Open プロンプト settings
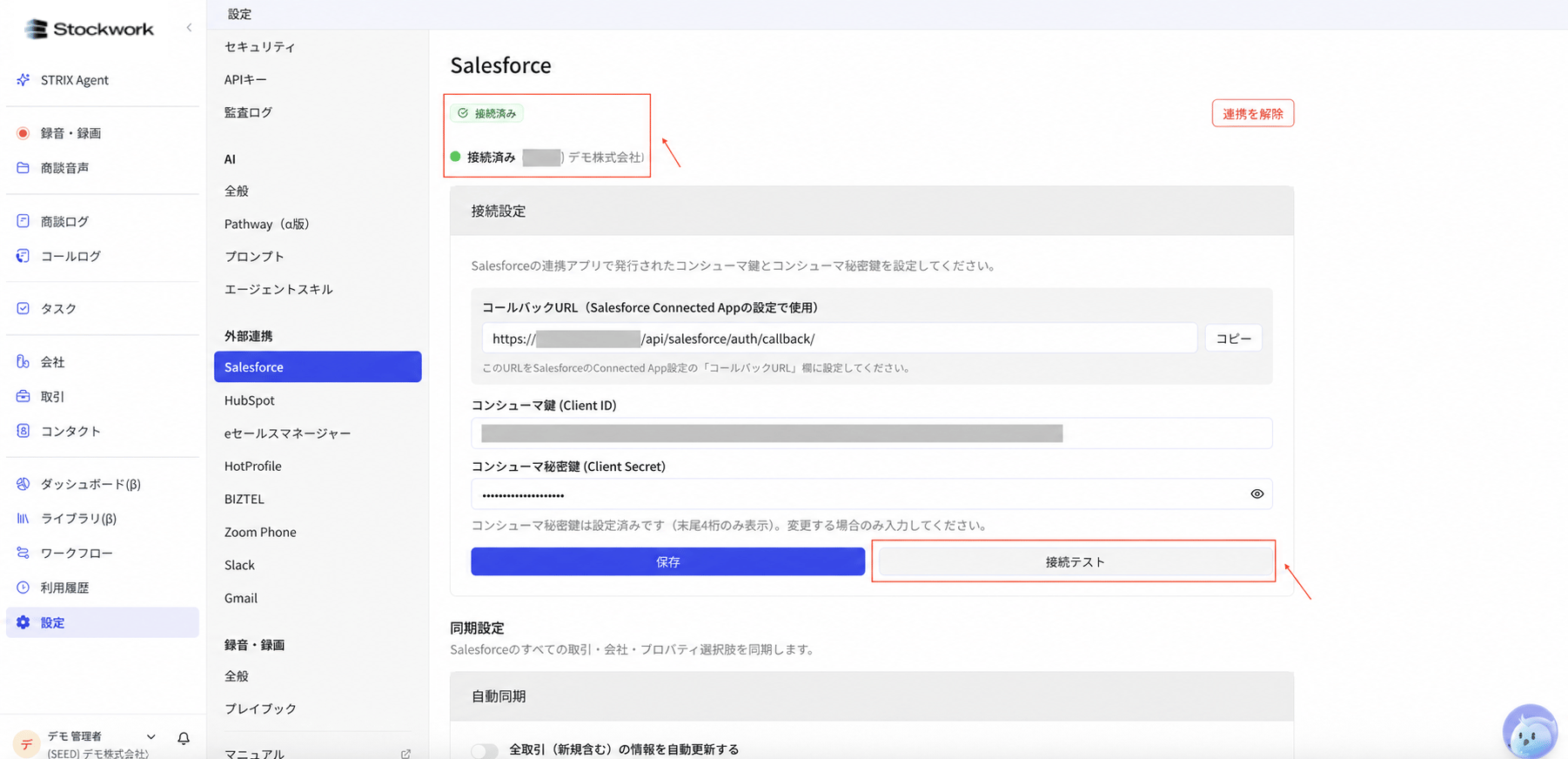The image size is (1568, 759). click(254, 257)
